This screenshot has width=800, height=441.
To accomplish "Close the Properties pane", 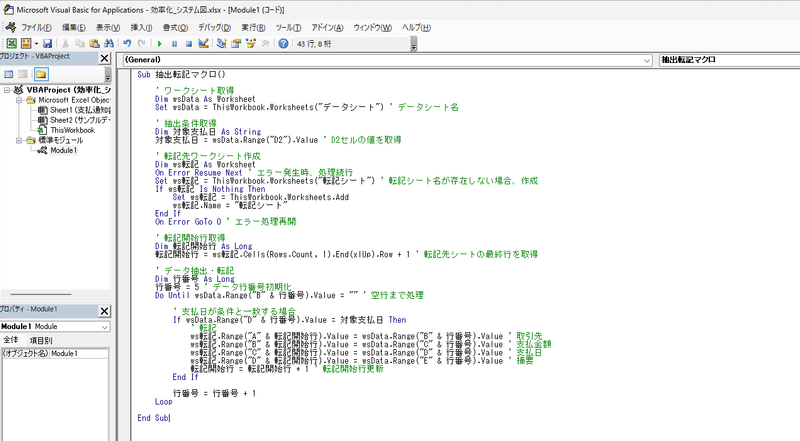I will click(105, 311).
